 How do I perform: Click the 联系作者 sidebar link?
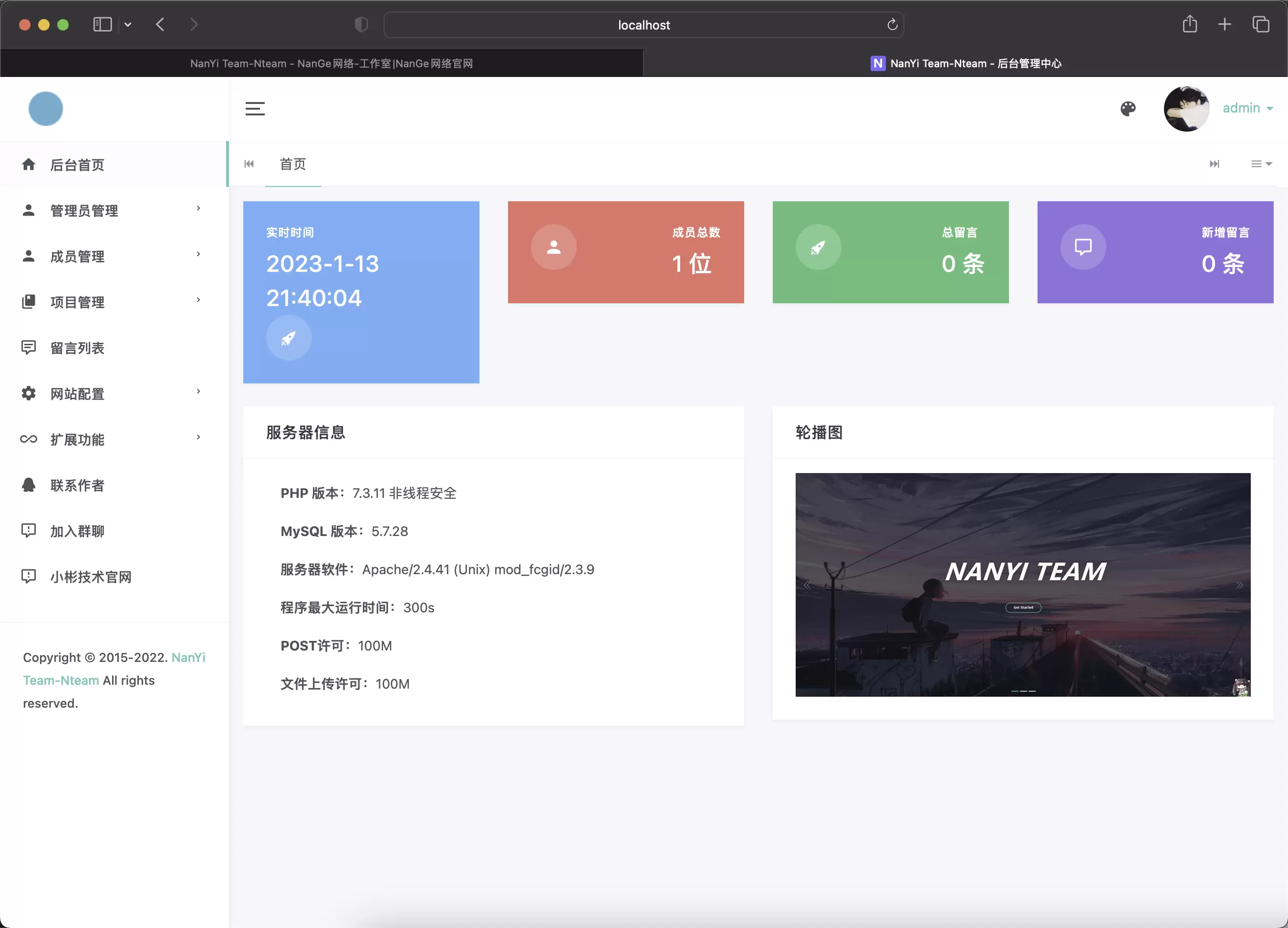[78, 485]
